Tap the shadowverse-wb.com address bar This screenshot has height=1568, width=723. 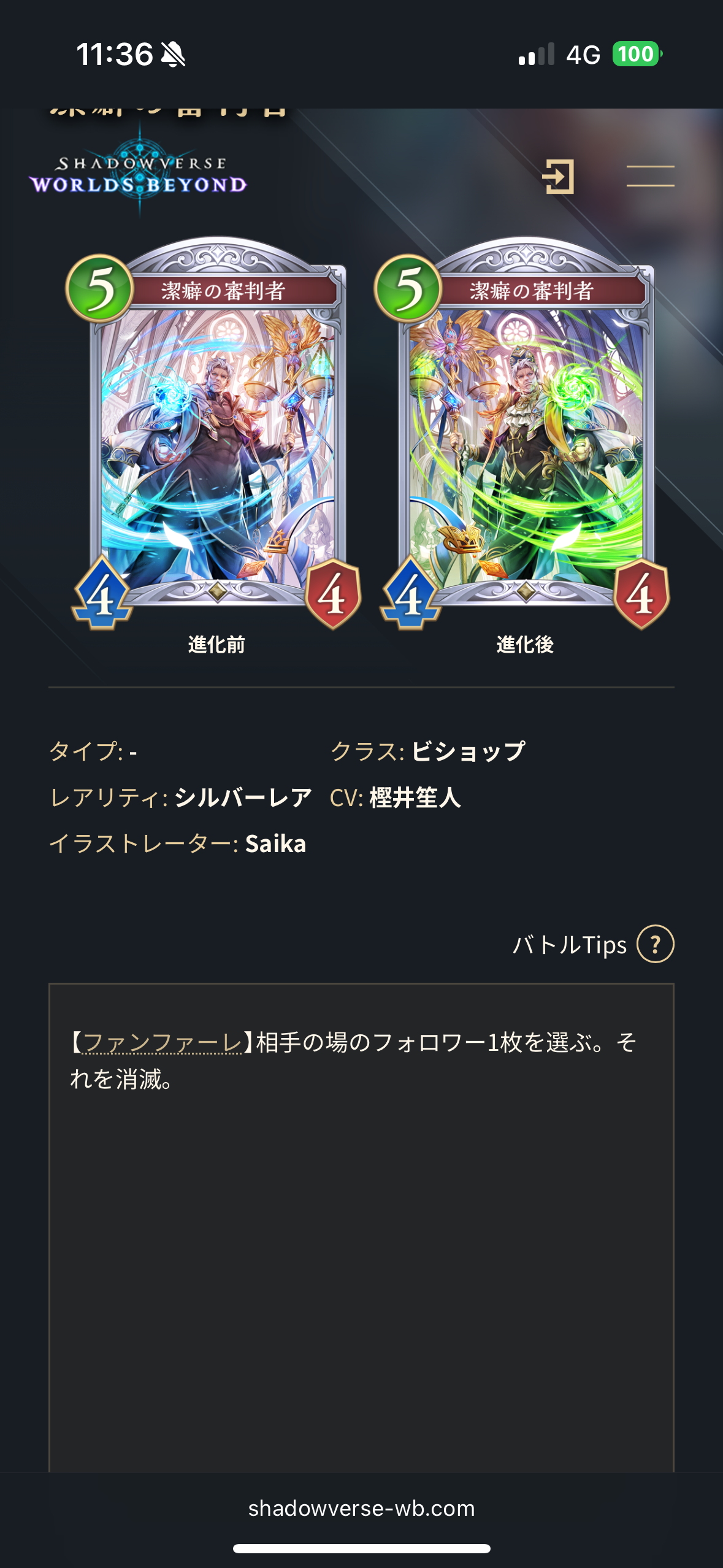click(361, 1508)
